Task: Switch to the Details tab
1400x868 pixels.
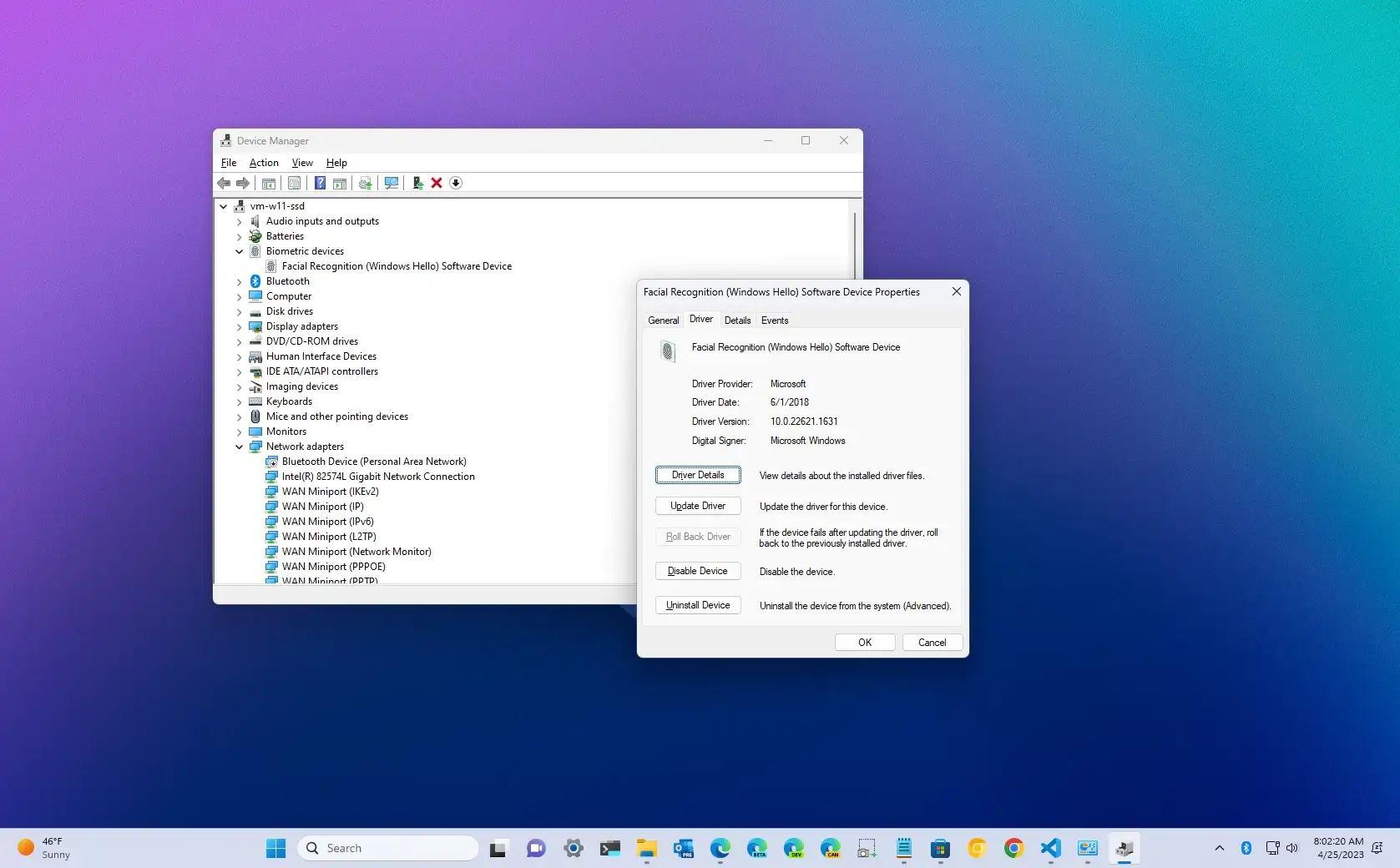Action: tap(738, 320)
